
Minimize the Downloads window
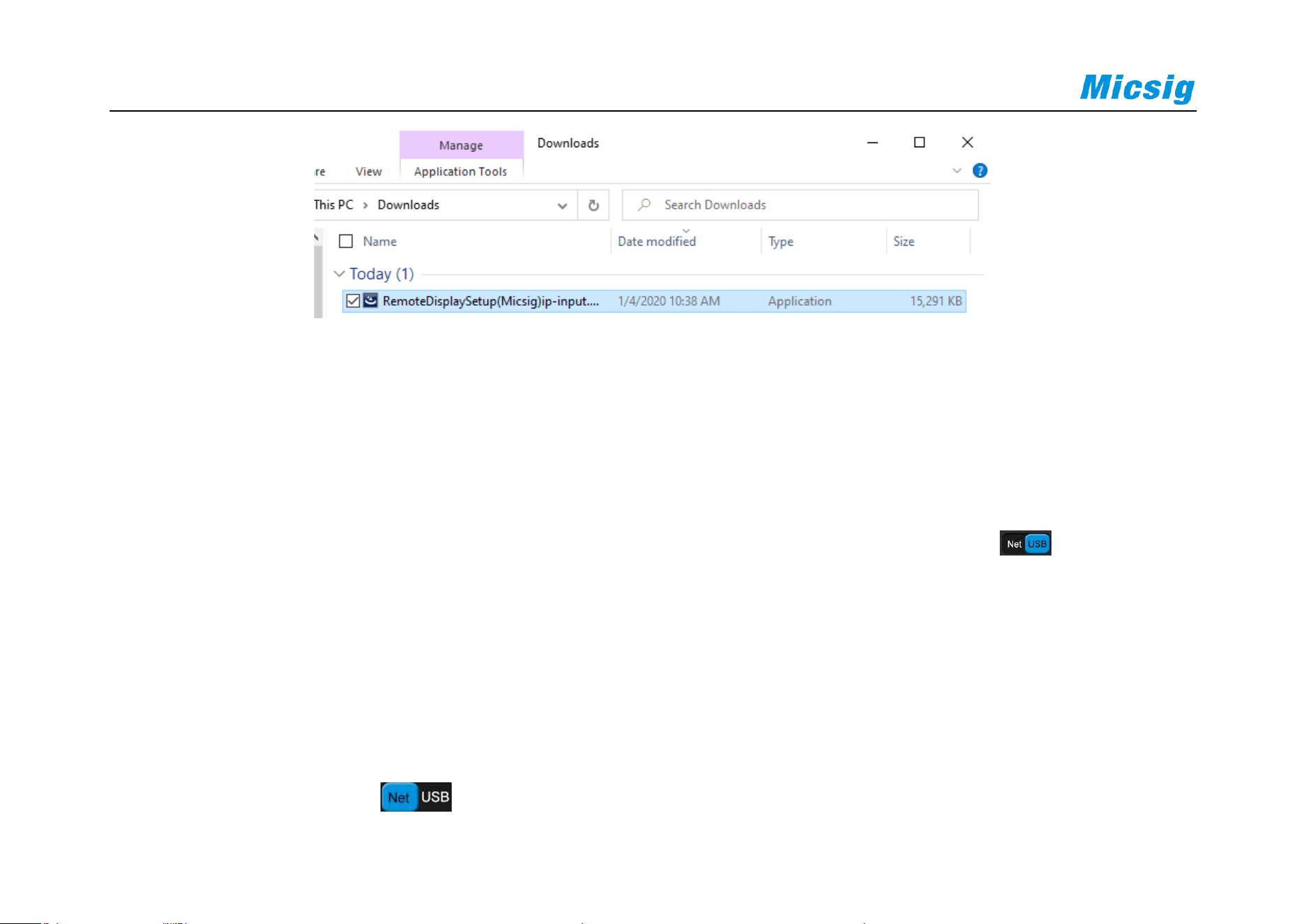pos(872,142)
